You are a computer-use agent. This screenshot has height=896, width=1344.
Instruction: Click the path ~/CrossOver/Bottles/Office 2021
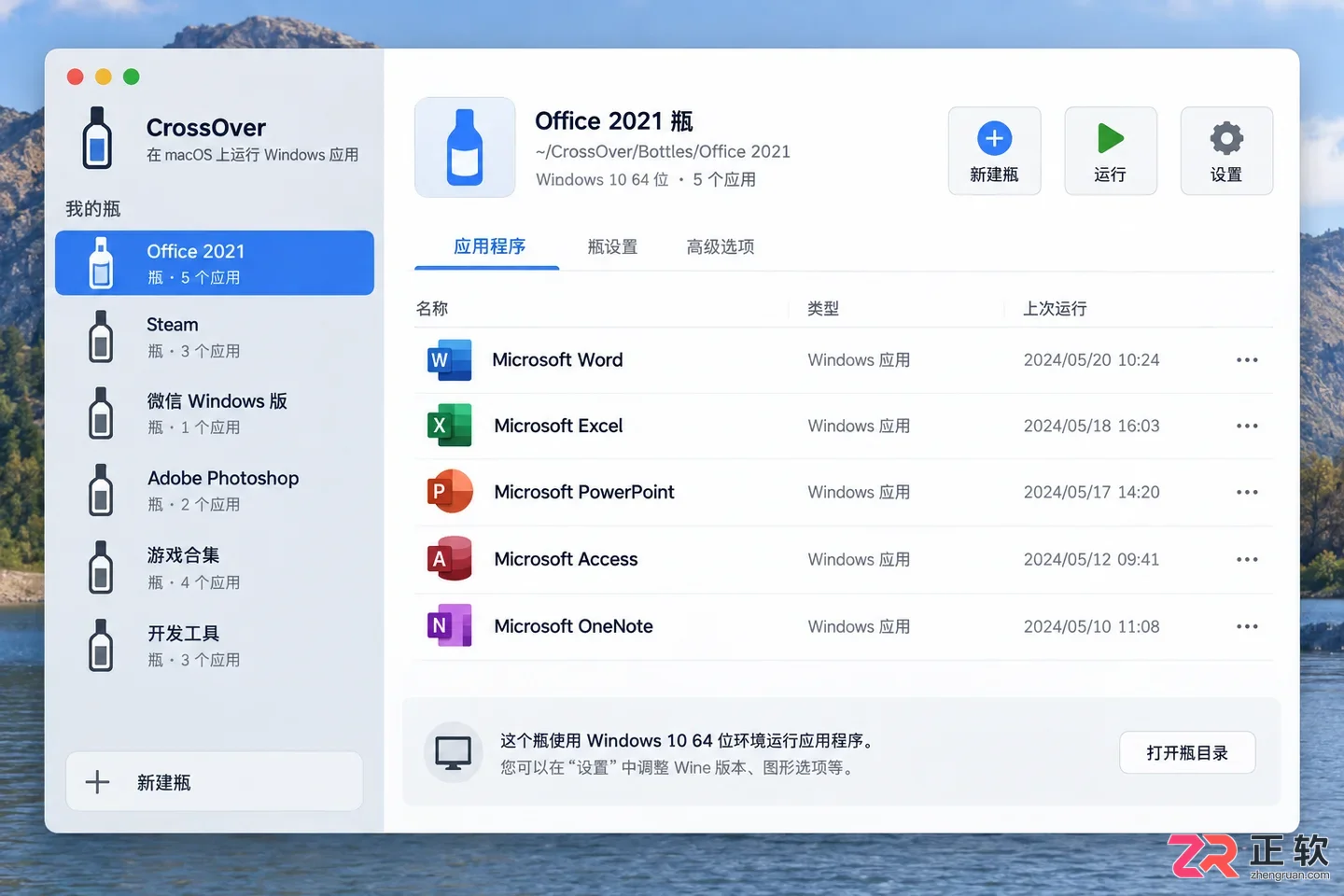pyautogui.click(x=663, y=151)
